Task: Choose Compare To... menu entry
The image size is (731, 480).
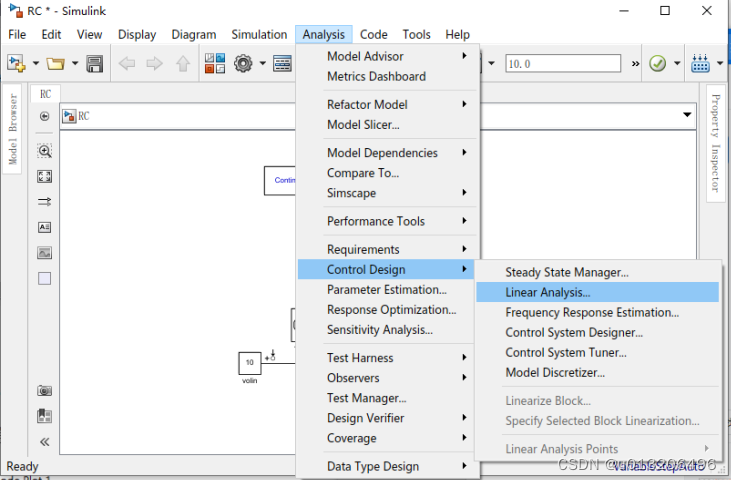Action: [388, 173]
